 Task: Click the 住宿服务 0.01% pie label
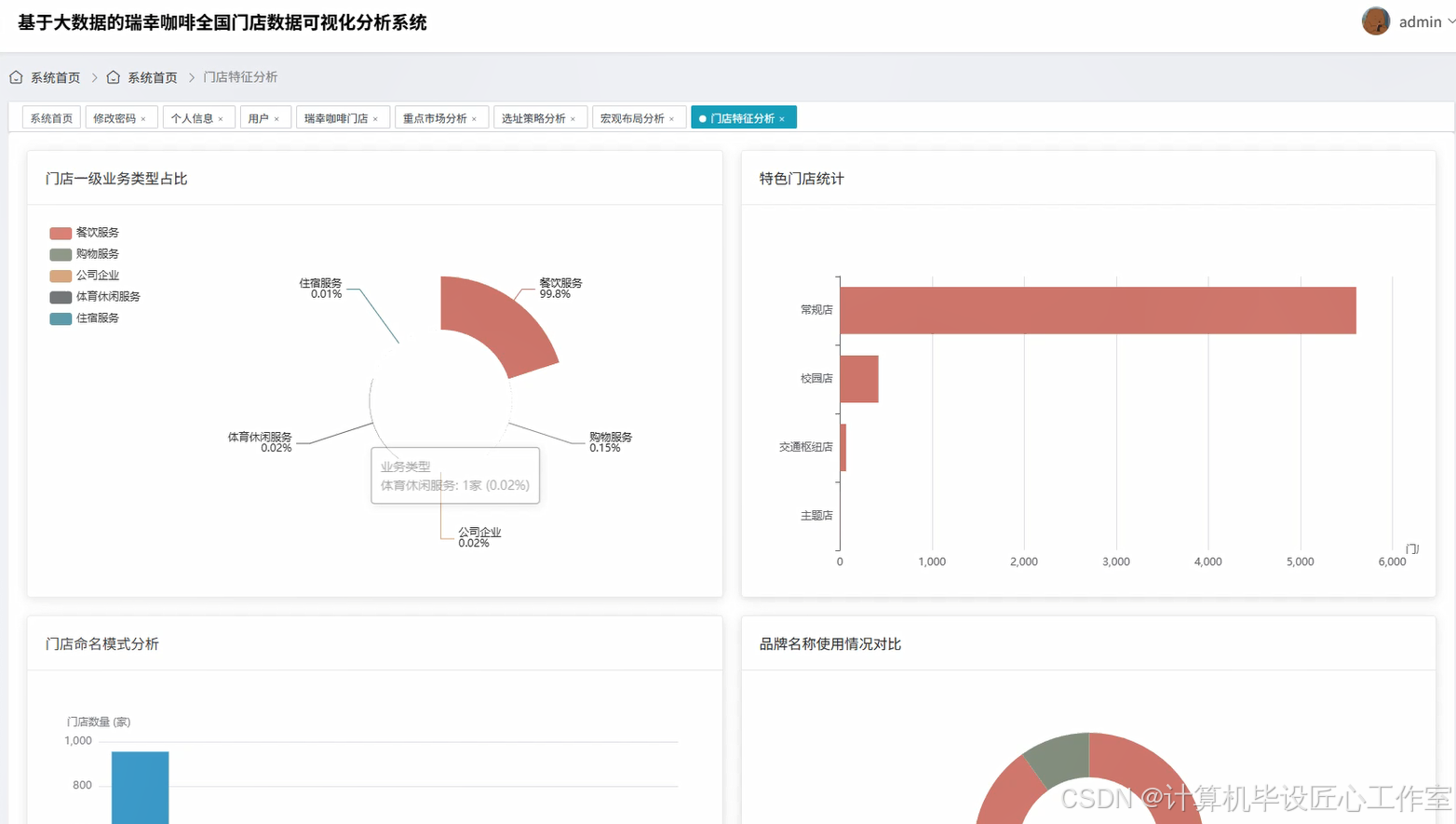(x=320, y=289)
